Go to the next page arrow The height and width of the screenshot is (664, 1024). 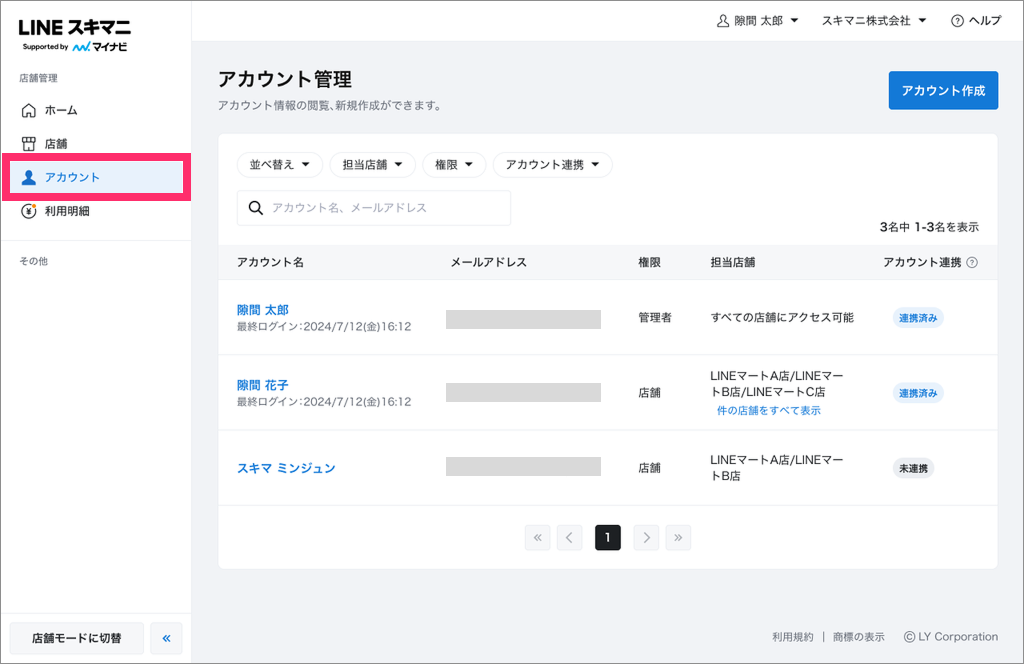[647, 538]
